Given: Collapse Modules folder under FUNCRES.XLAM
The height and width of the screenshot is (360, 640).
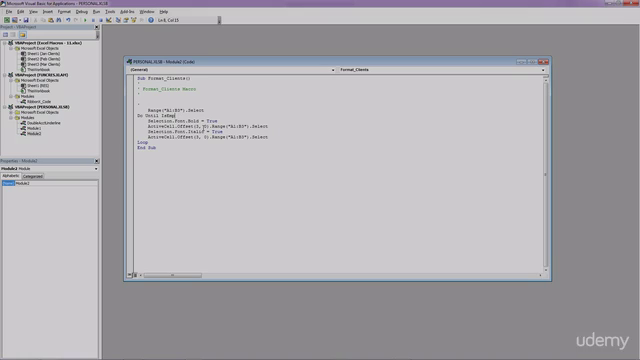Looking at the screenshot, I should [x=11, y=96].
